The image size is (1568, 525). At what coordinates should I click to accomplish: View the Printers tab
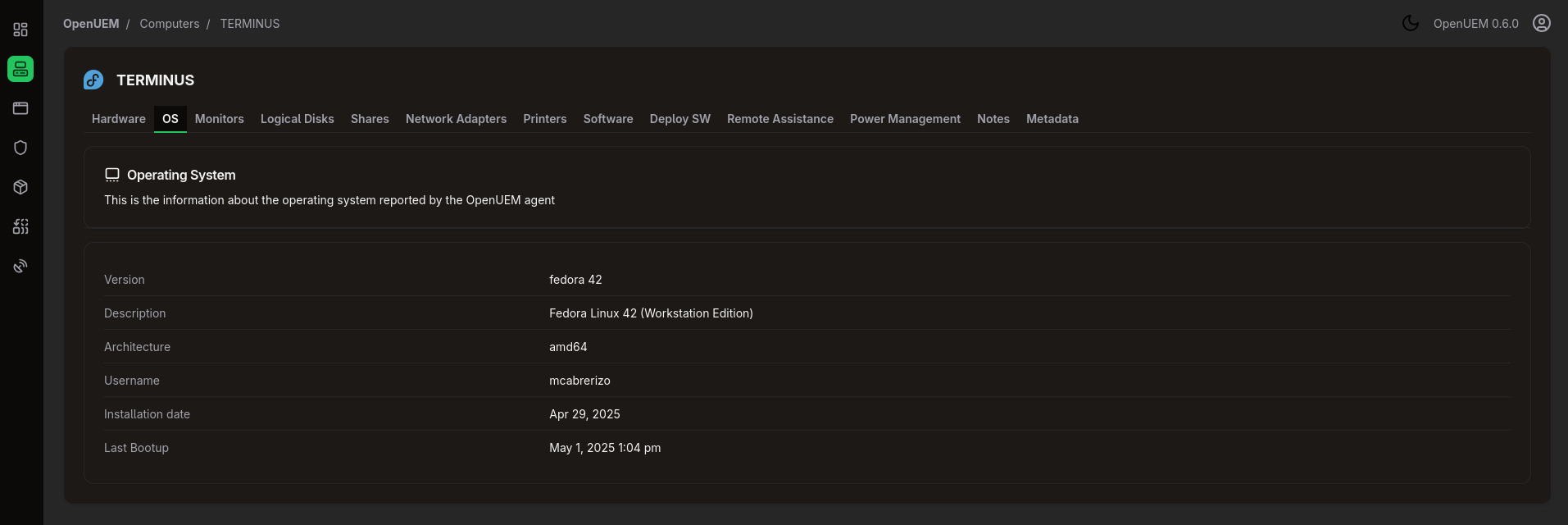coord(545,119)
